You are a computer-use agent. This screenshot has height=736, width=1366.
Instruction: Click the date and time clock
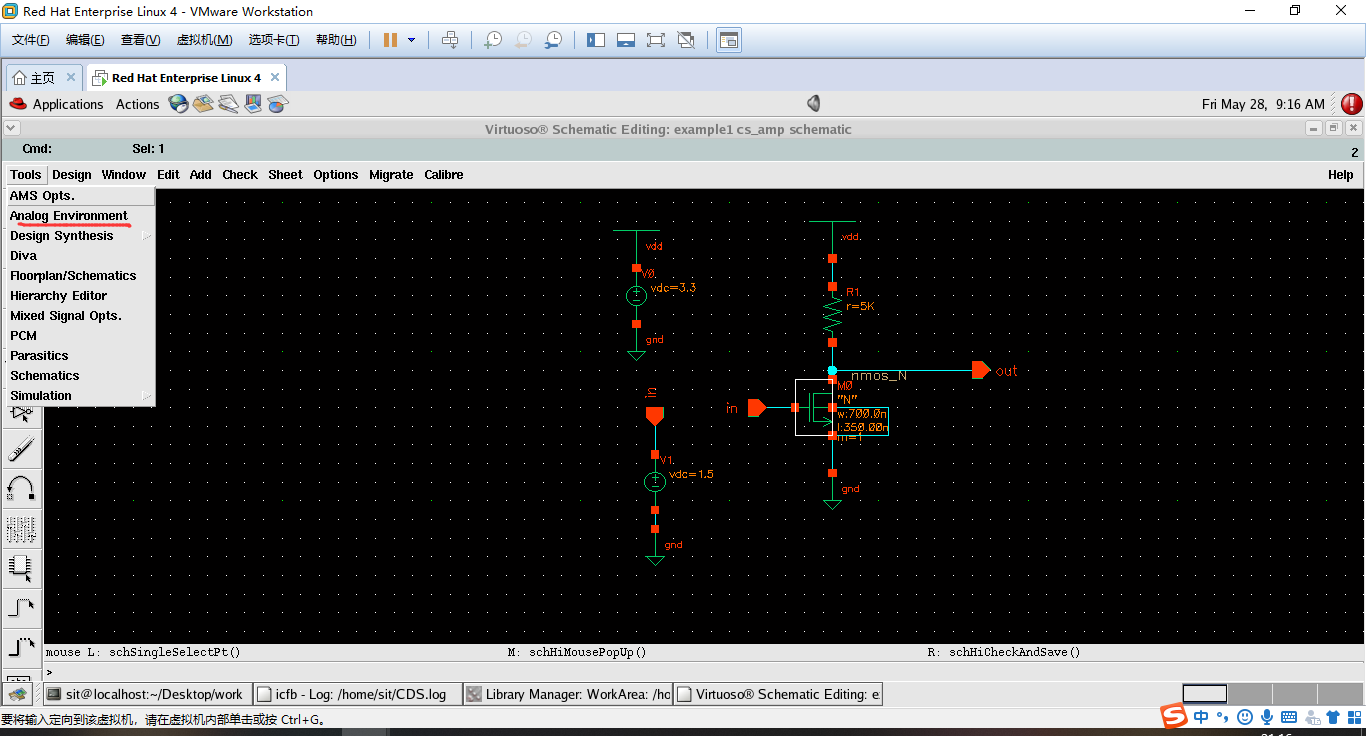1263,104
